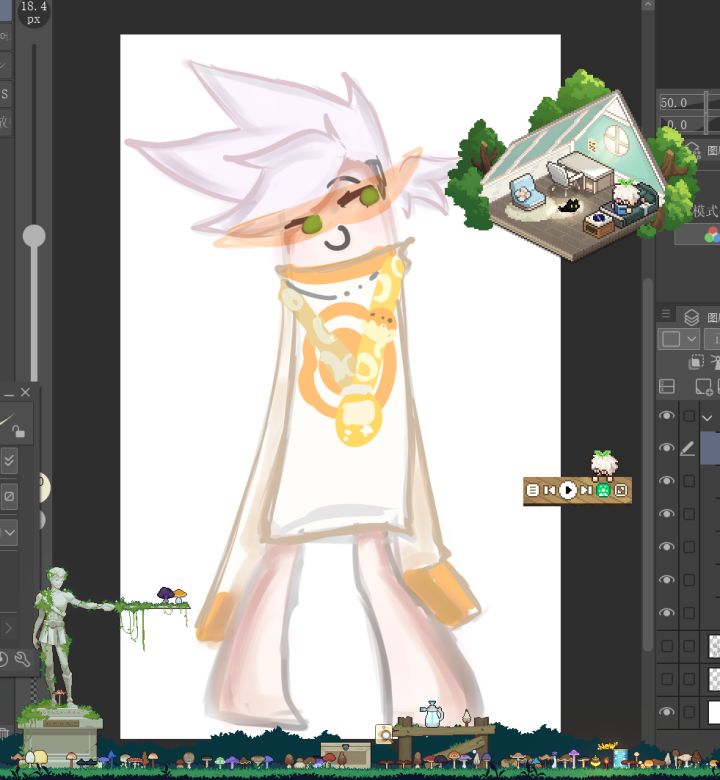Click the layer list view change icon

click(x=666, y=386)
